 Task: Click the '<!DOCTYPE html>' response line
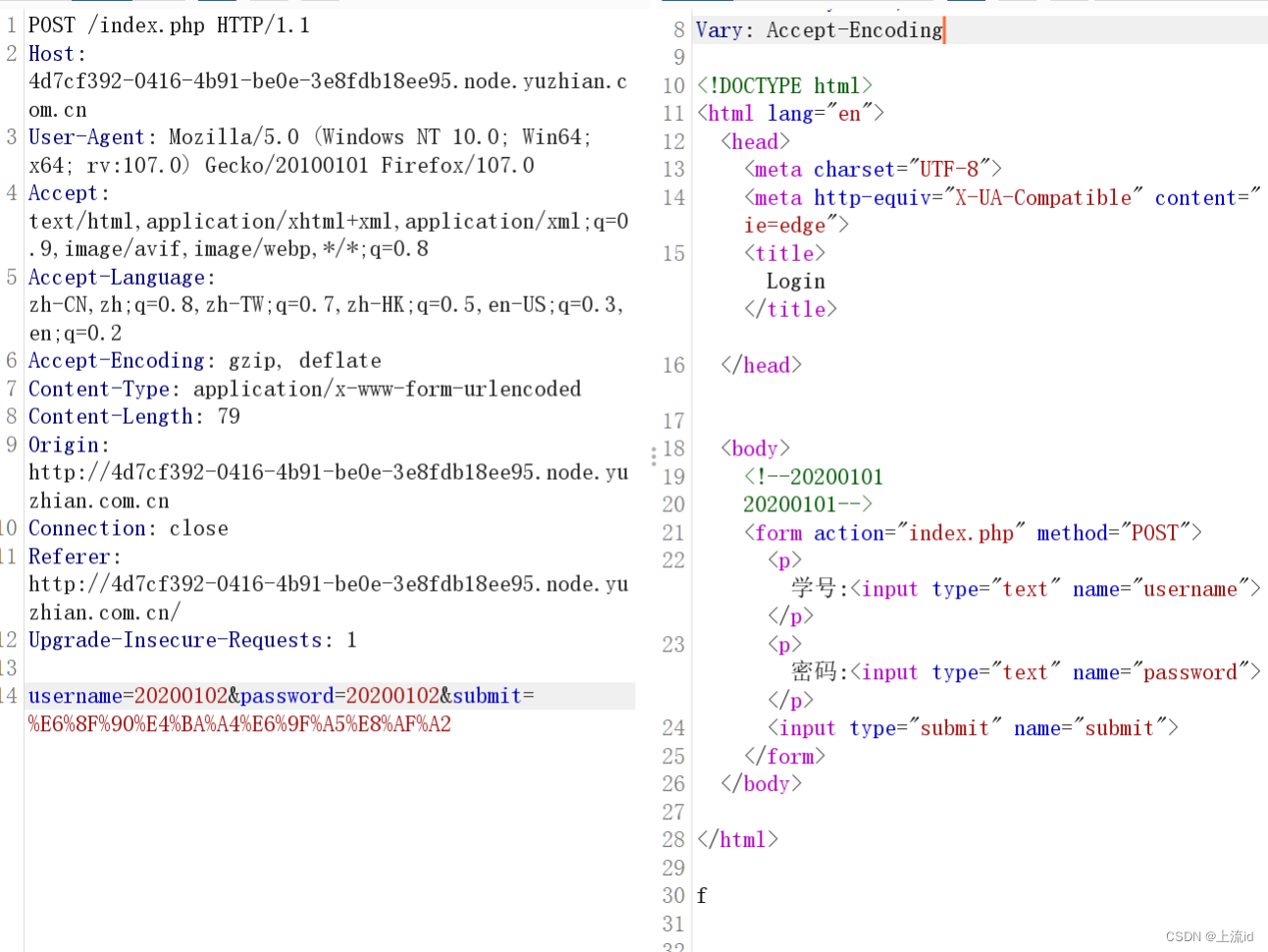click(x=784, y=85)
